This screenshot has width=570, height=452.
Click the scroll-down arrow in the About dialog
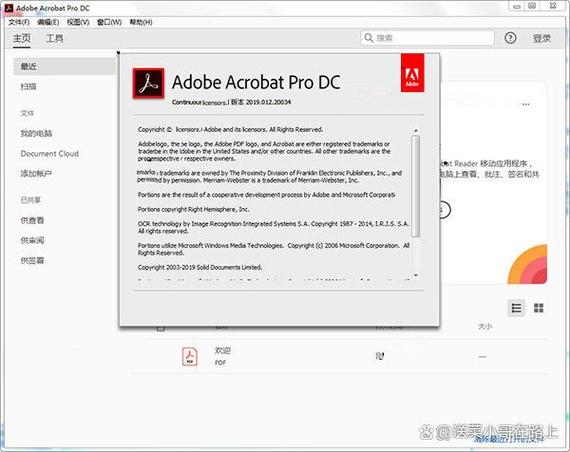point(416,275)
